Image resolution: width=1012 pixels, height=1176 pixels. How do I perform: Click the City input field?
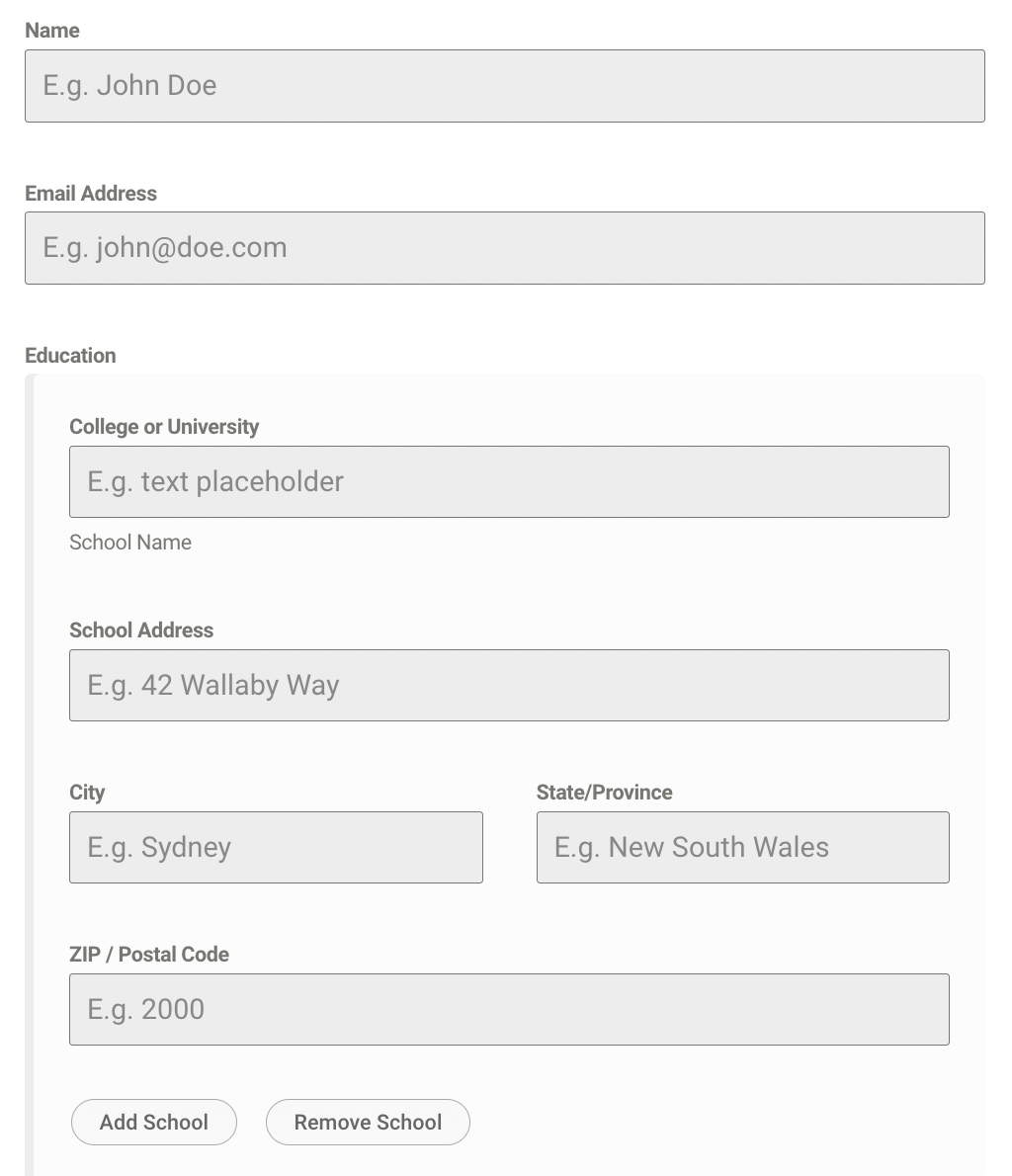tap(276, 847)
